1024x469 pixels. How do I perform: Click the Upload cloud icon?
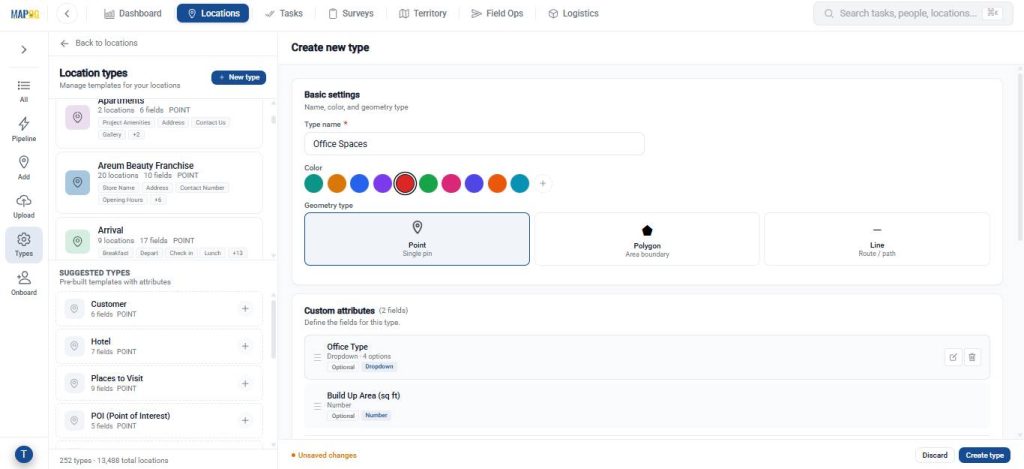pos(24,201)
